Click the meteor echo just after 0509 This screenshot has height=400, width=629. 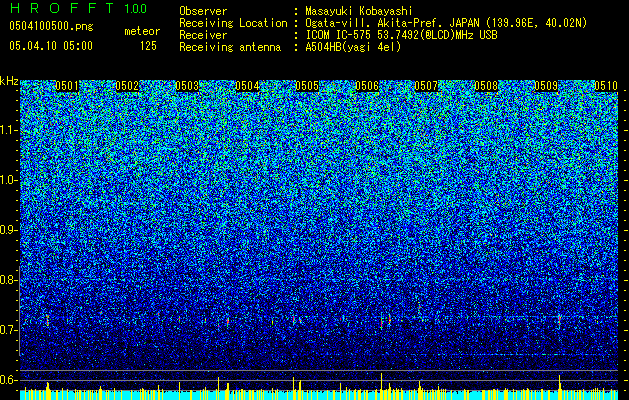(x=559, y=321)
